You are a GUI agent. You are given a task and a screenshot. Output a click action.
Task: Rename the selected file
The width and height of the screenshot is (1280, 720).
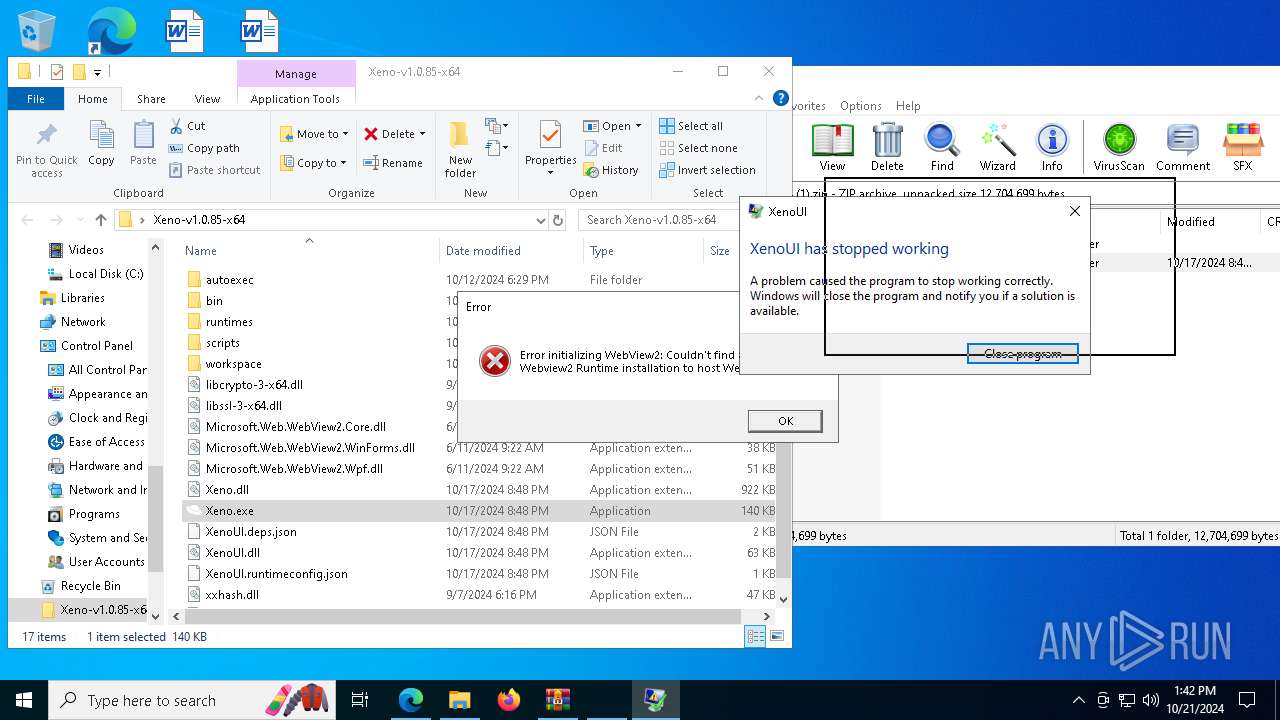(392, 163)
